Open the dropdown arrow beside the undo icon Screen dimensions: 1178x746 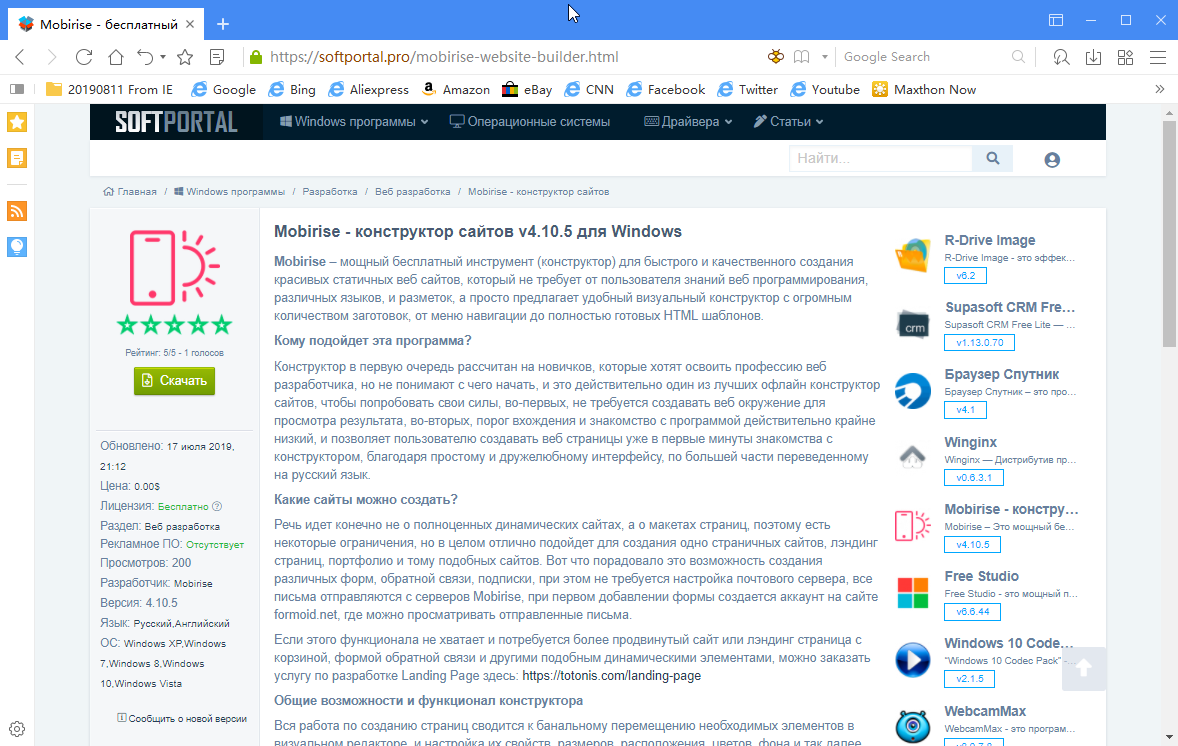coord(163,57)
